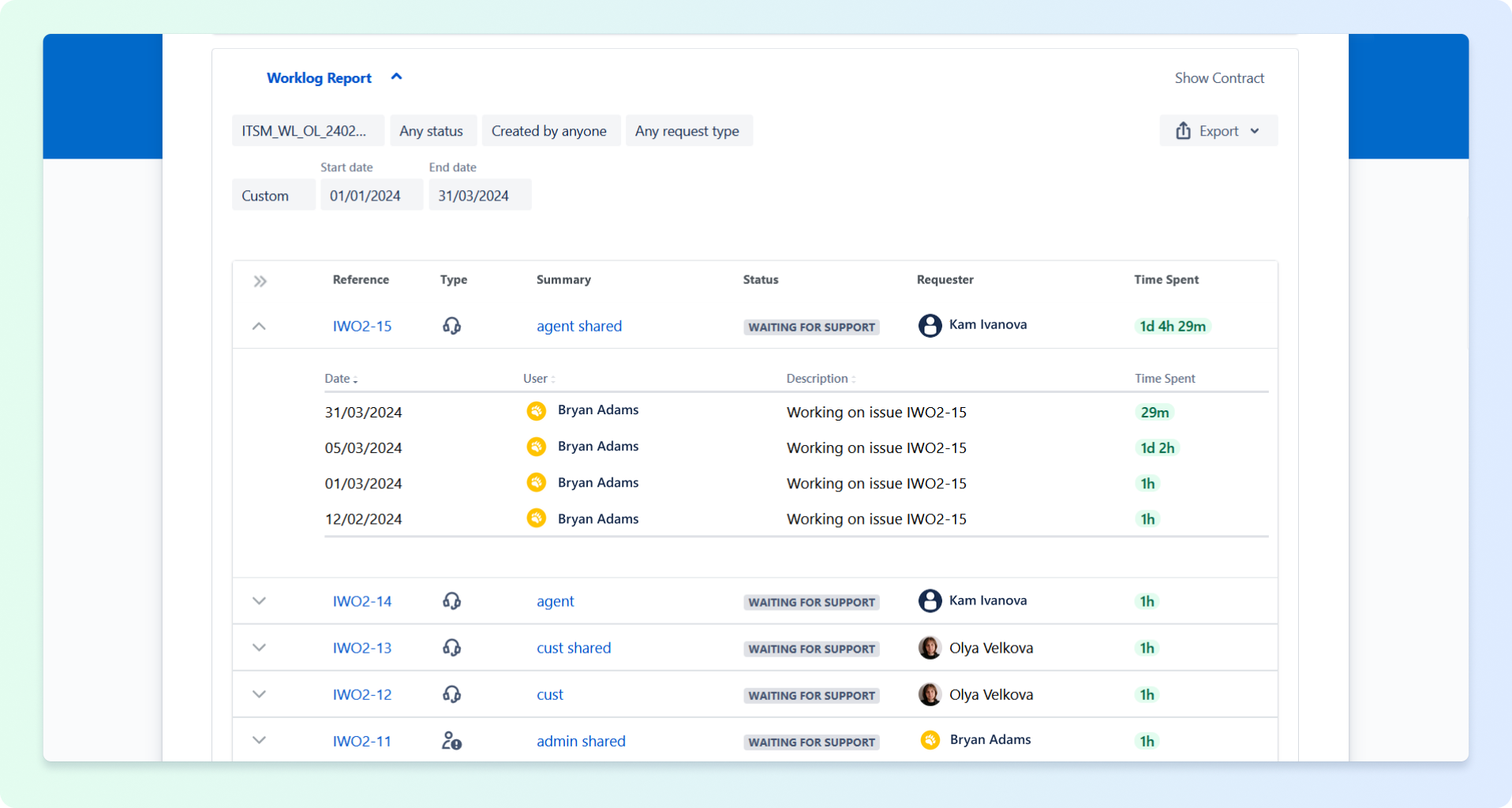Click Kam Ivanova's avatar on IWO2-14
Screen dimensions: 1512x808
coord(930,601)
